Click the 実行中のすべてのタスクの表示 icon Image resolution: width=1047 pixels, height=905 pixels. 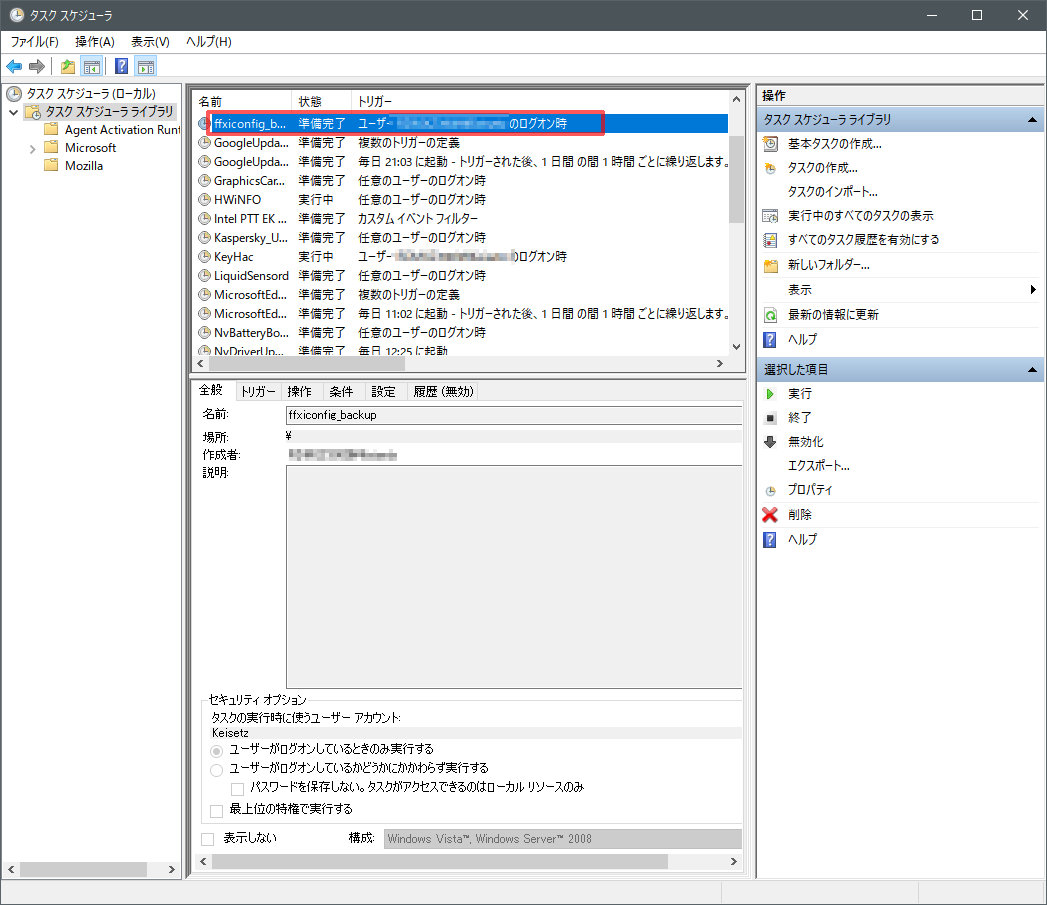tap(770, 216)
